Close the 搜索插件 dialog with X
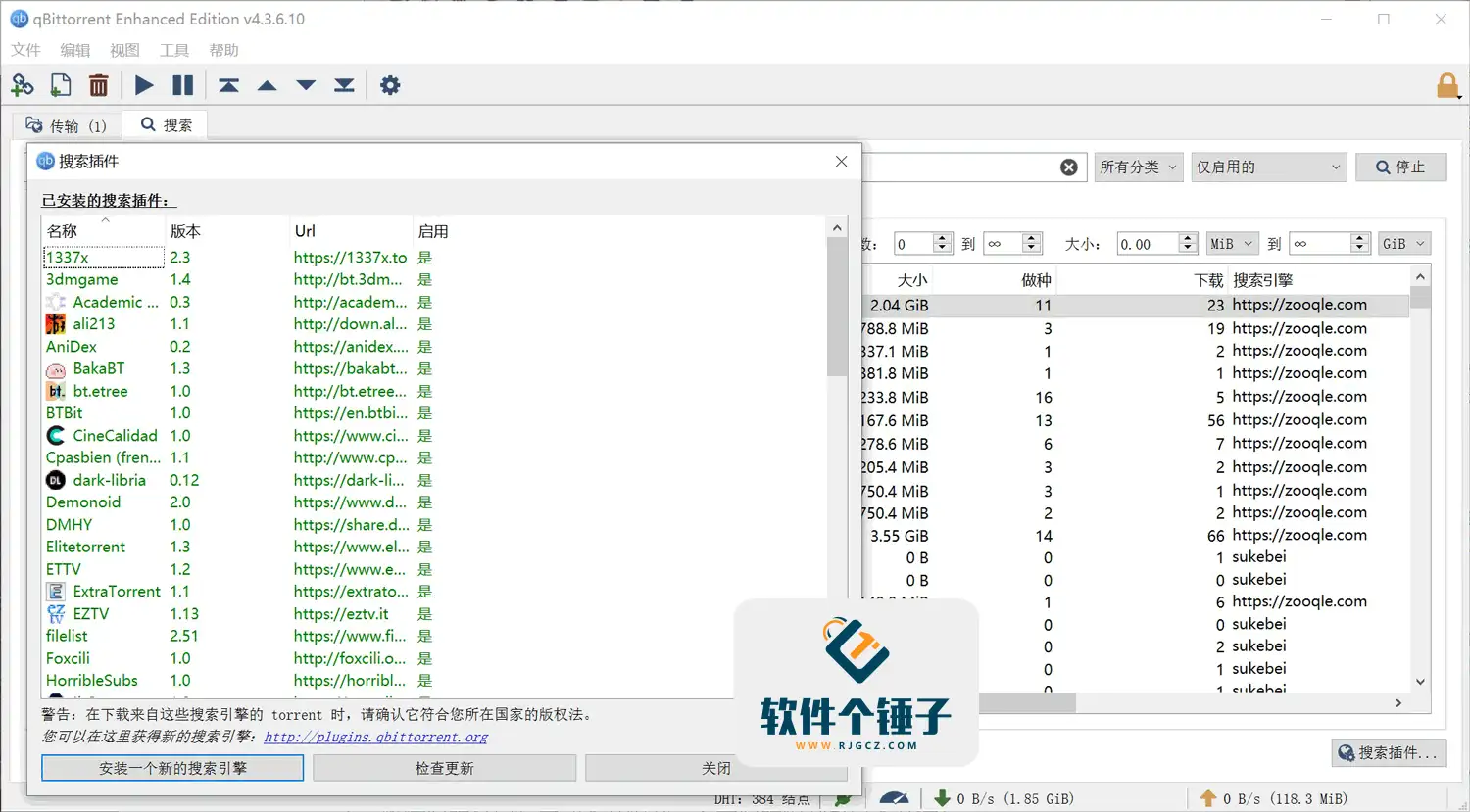Viewport: 1470px width, 812px height. pyautogui.click(x=841, y=162)
